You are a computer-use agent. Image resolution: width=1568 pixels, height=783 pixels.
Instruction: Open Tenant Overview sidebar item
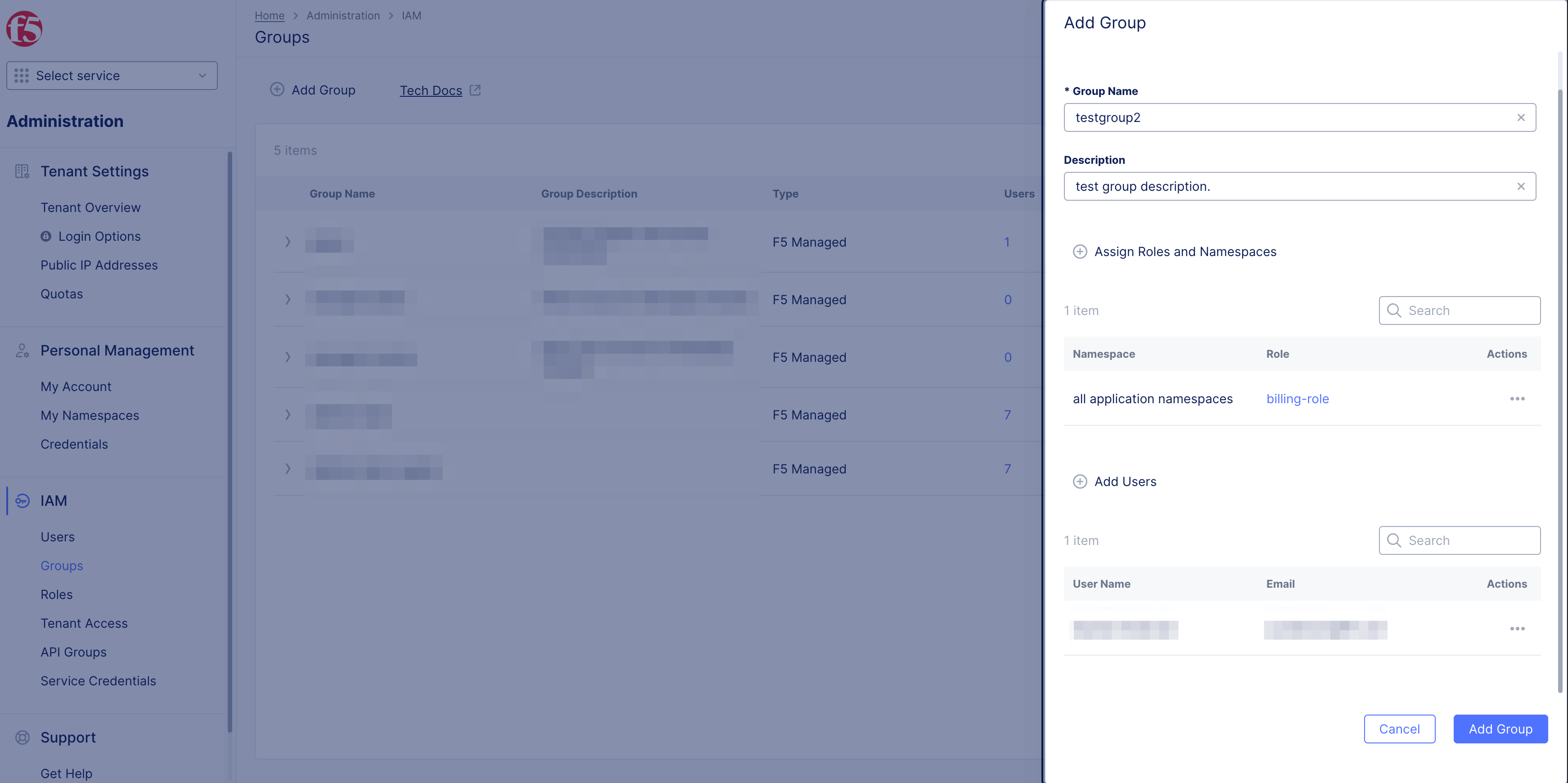point(90,207)
